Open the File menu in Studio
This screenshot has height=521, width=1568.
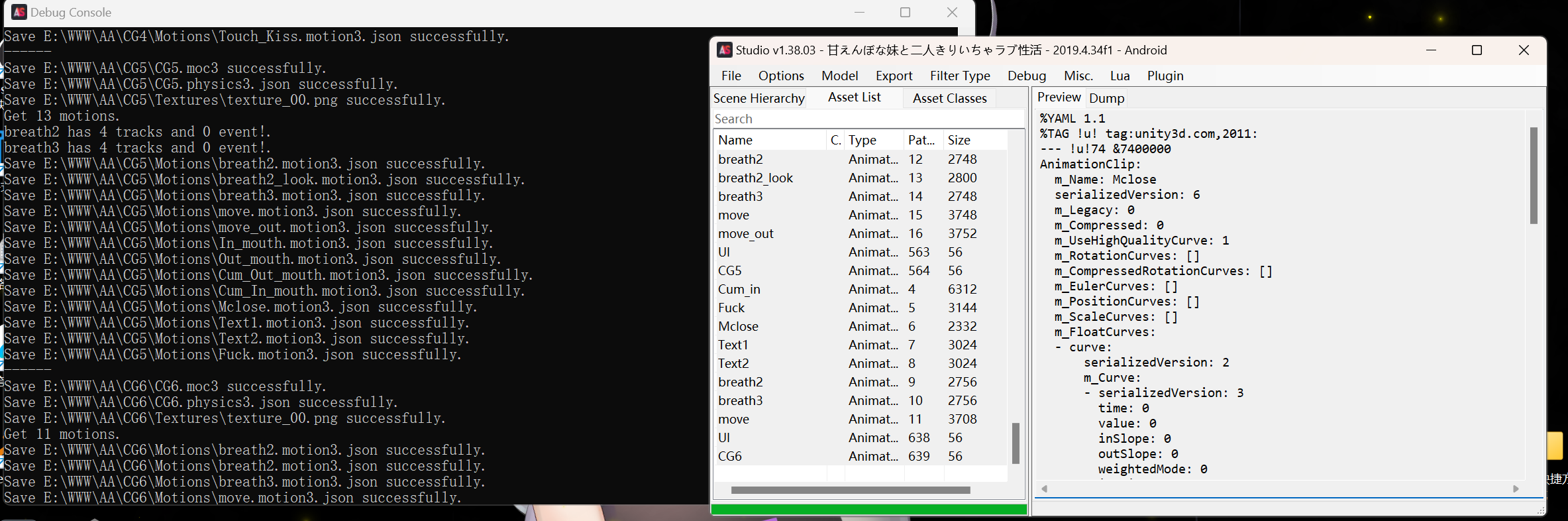pos(731,76)
